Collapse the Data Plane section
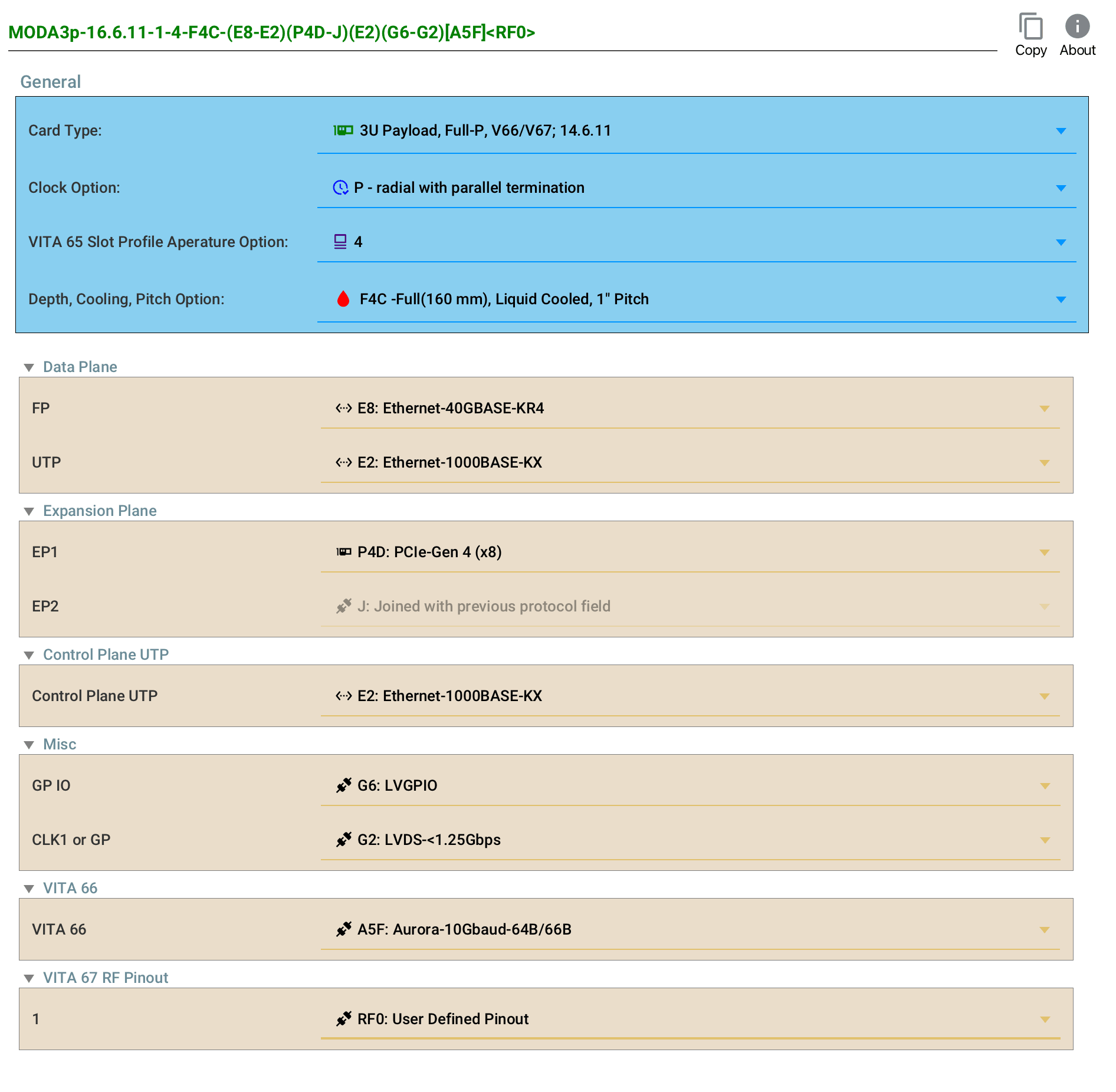Screen dimensions: 1116x1092 tap(29, 367)
